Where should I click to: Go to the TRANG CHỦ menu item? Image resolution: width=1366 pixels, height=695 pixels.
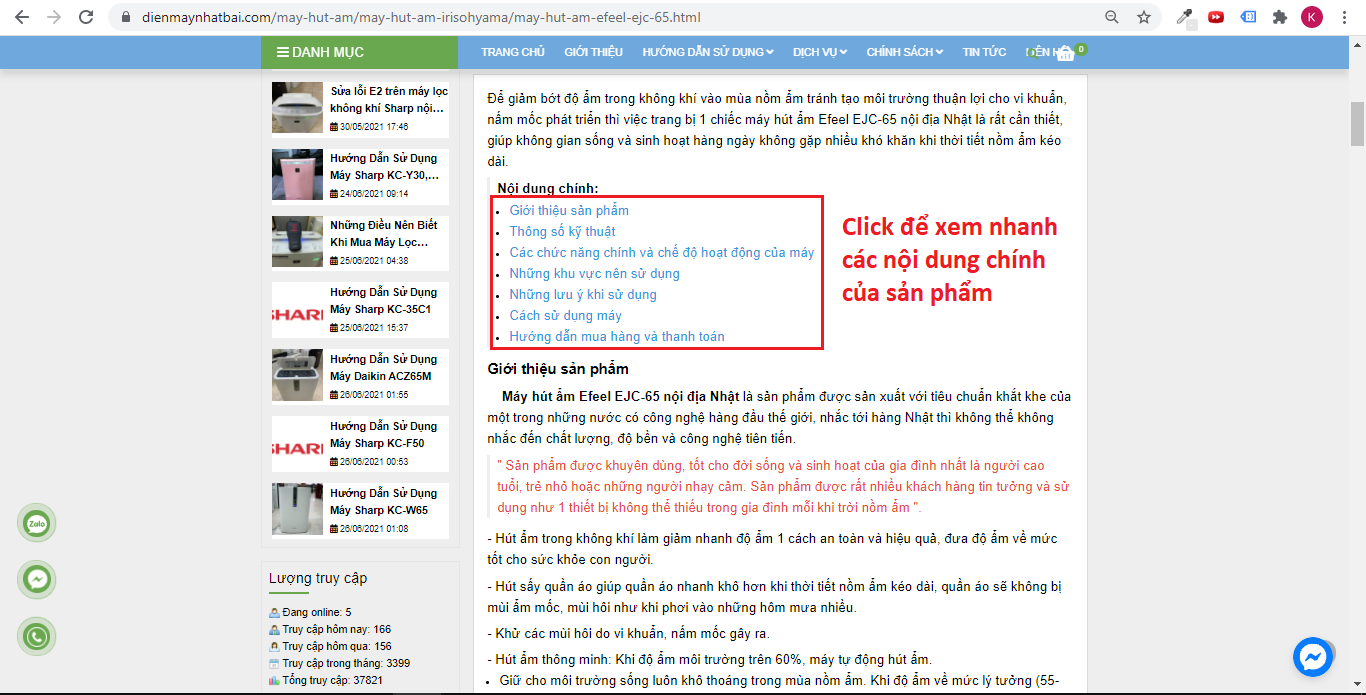512,52
